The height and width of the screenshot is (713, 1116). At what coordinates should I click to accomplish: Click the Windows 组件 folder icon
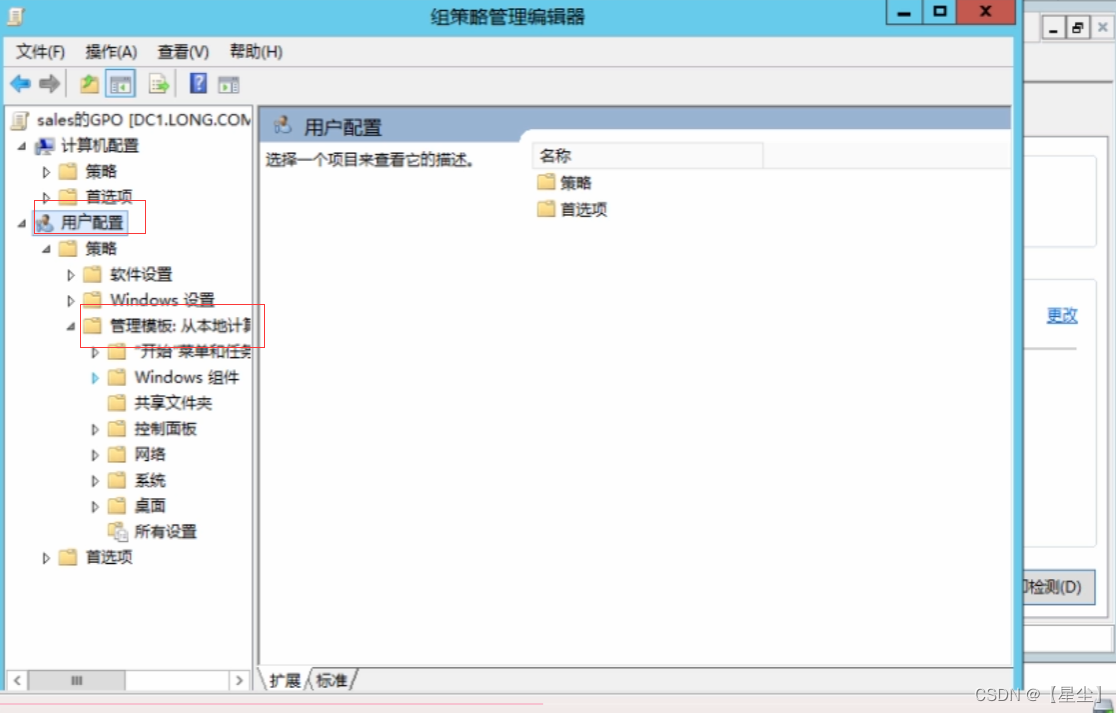tap(117, 377)
